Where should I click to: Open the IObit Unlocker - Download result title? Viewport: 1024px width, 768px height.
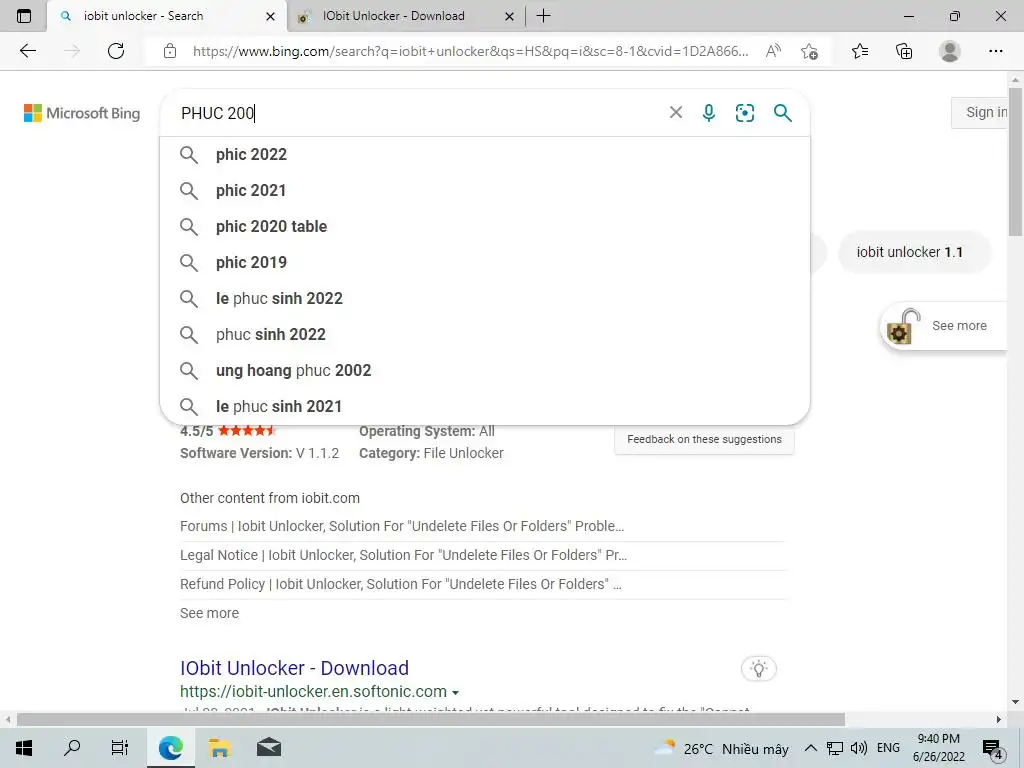[295, 668]
